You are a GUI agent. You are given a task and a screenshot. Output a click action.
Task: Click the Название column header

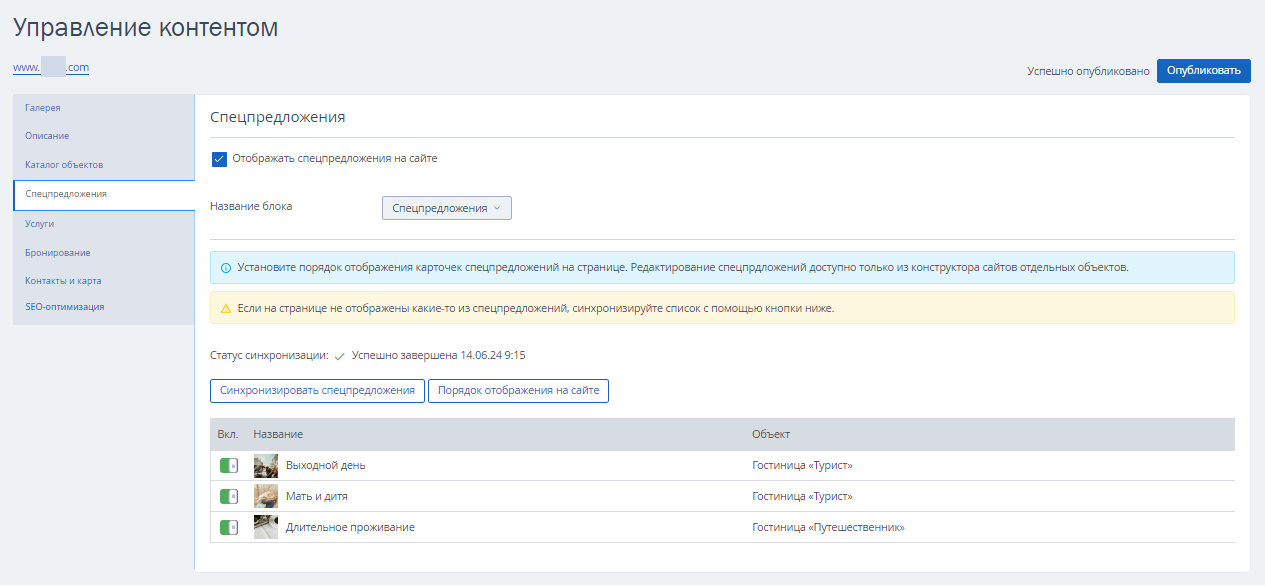[x=278, y=434]
